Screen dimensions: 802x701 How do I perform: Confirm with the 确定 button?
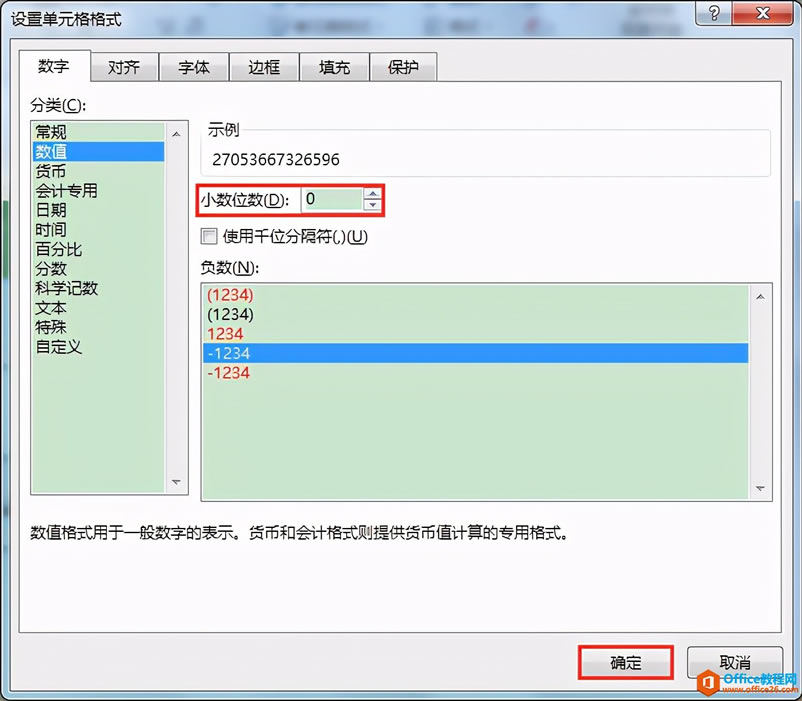click(x=626, y=663)
